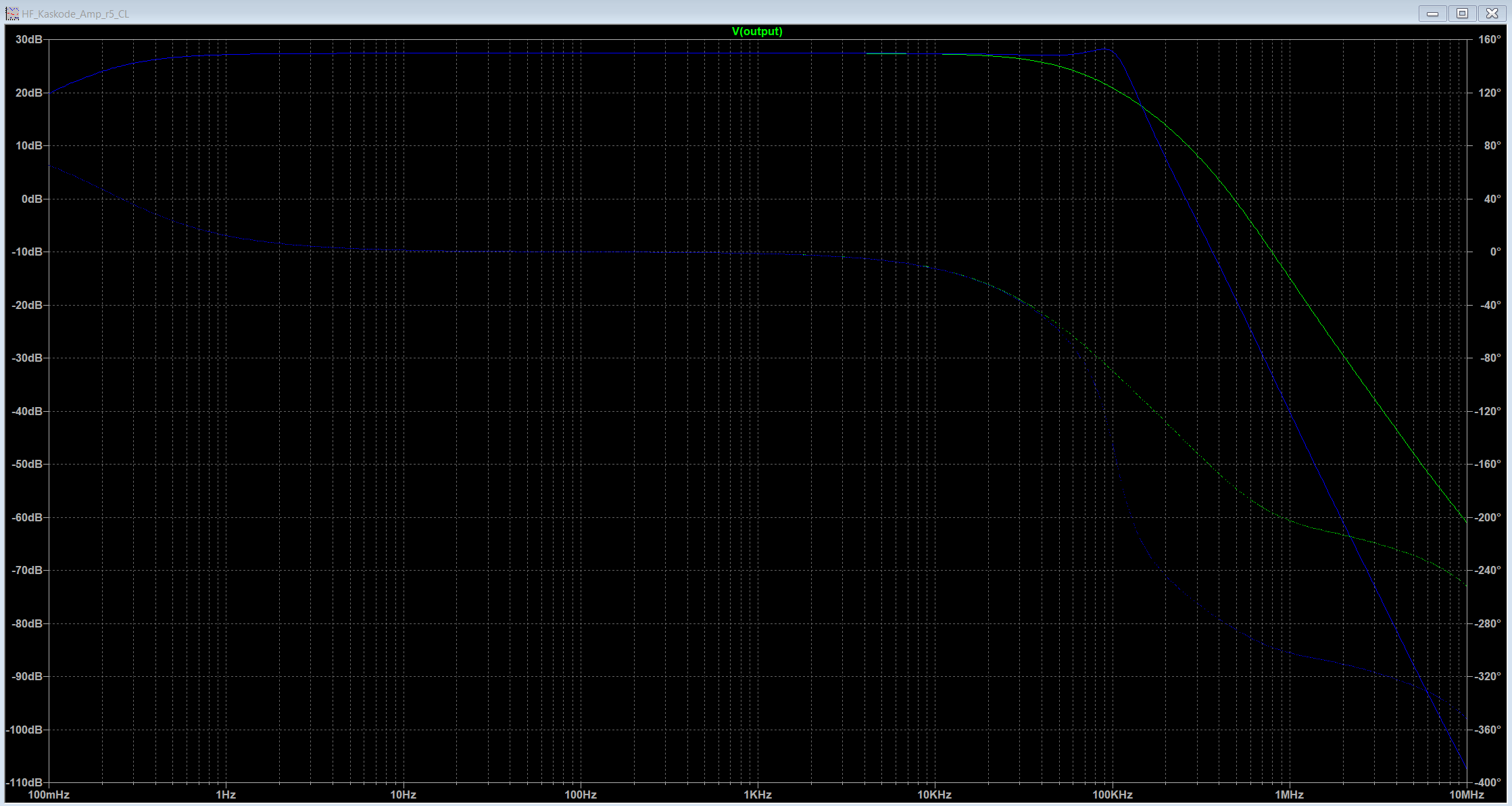Click the -40° phase axis label
This screenshot has height=806, width=1512.
[1489, 305]
